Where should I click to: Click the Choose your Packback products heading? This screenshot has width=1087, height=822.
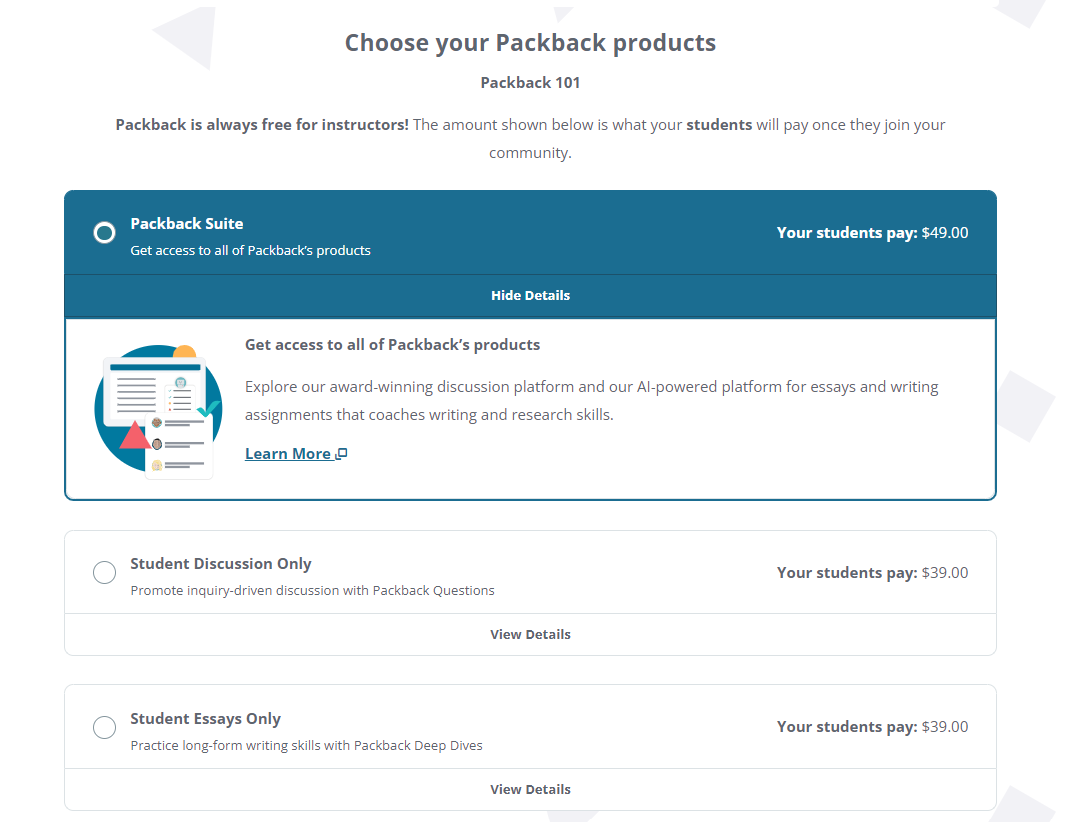tap(530, 42)
